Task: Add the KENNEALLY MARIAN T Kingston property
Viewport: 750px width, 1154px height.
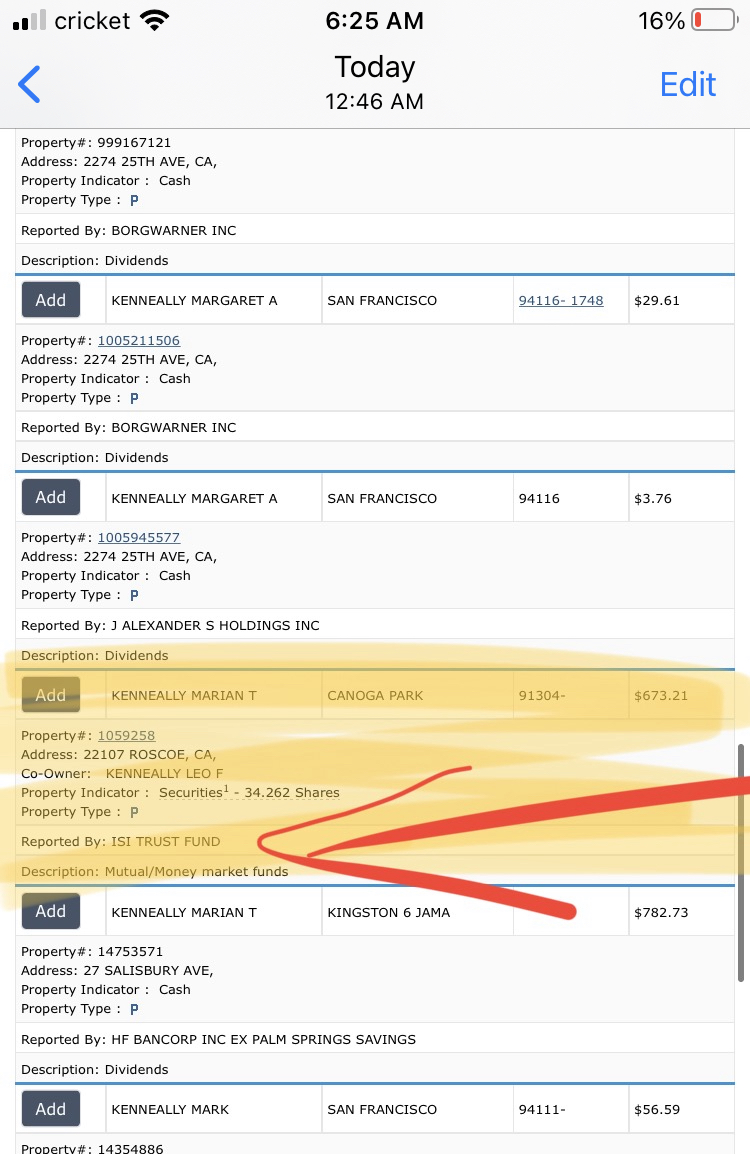Action: (51, 911)
